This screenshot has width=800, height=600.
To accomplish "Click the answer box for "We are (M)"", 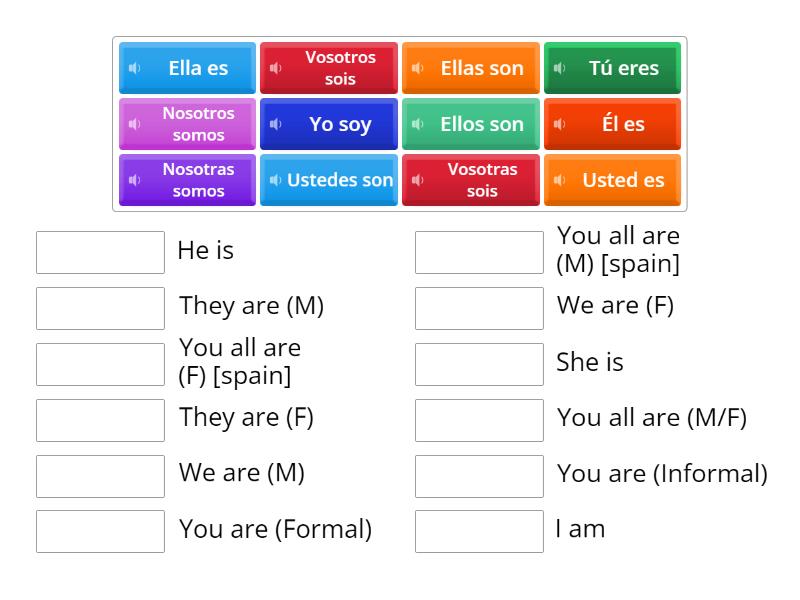I will (x=100, y=475).
